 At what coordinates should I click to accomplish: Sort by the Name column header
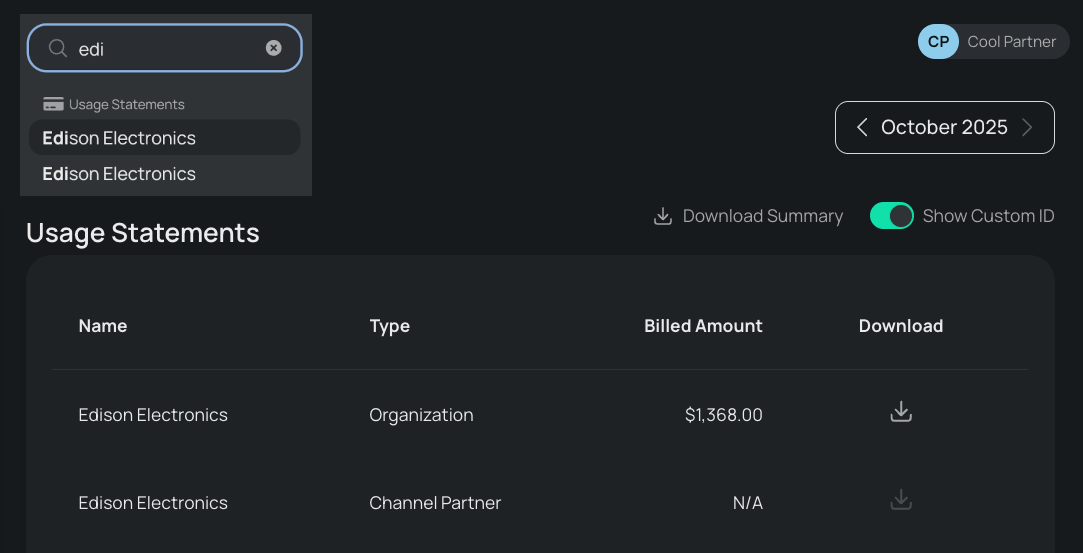click(x=103, y=326)
